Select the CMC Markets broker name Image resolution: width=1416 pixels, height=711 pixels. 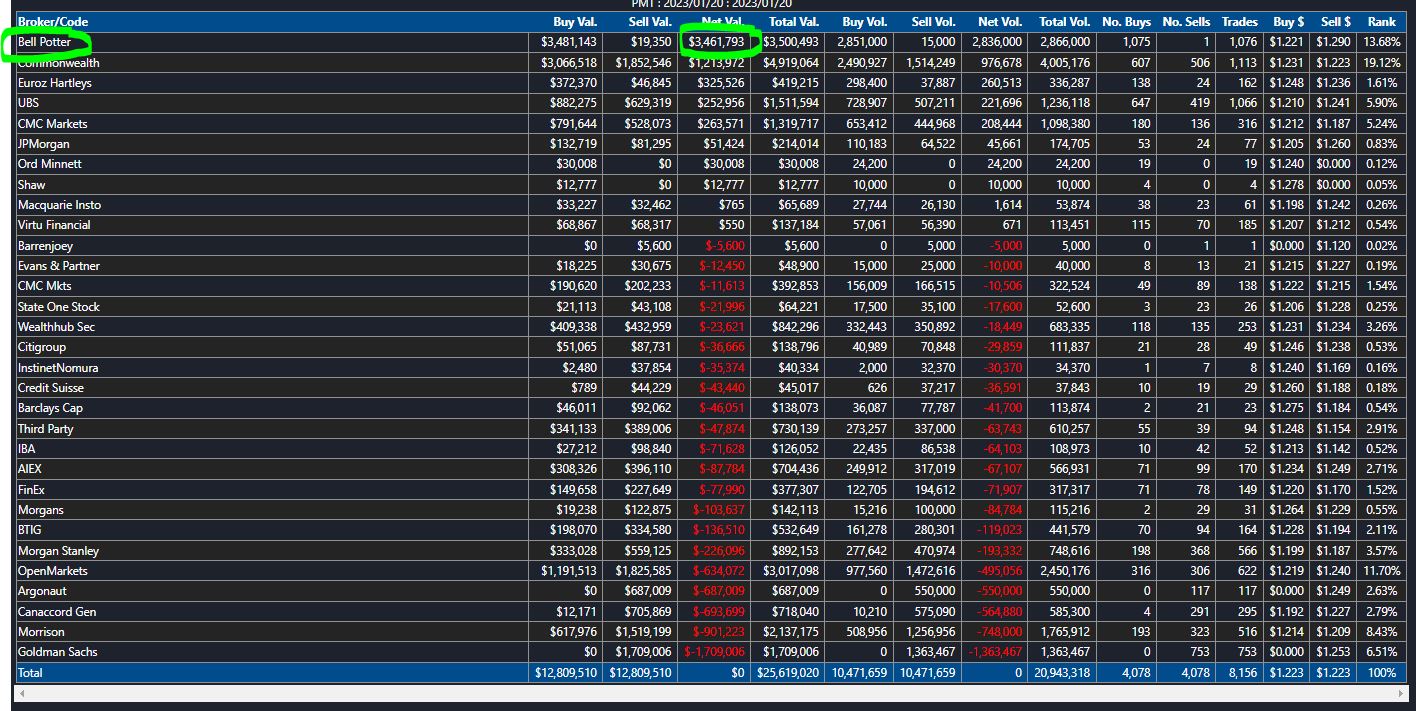(53, 124)
